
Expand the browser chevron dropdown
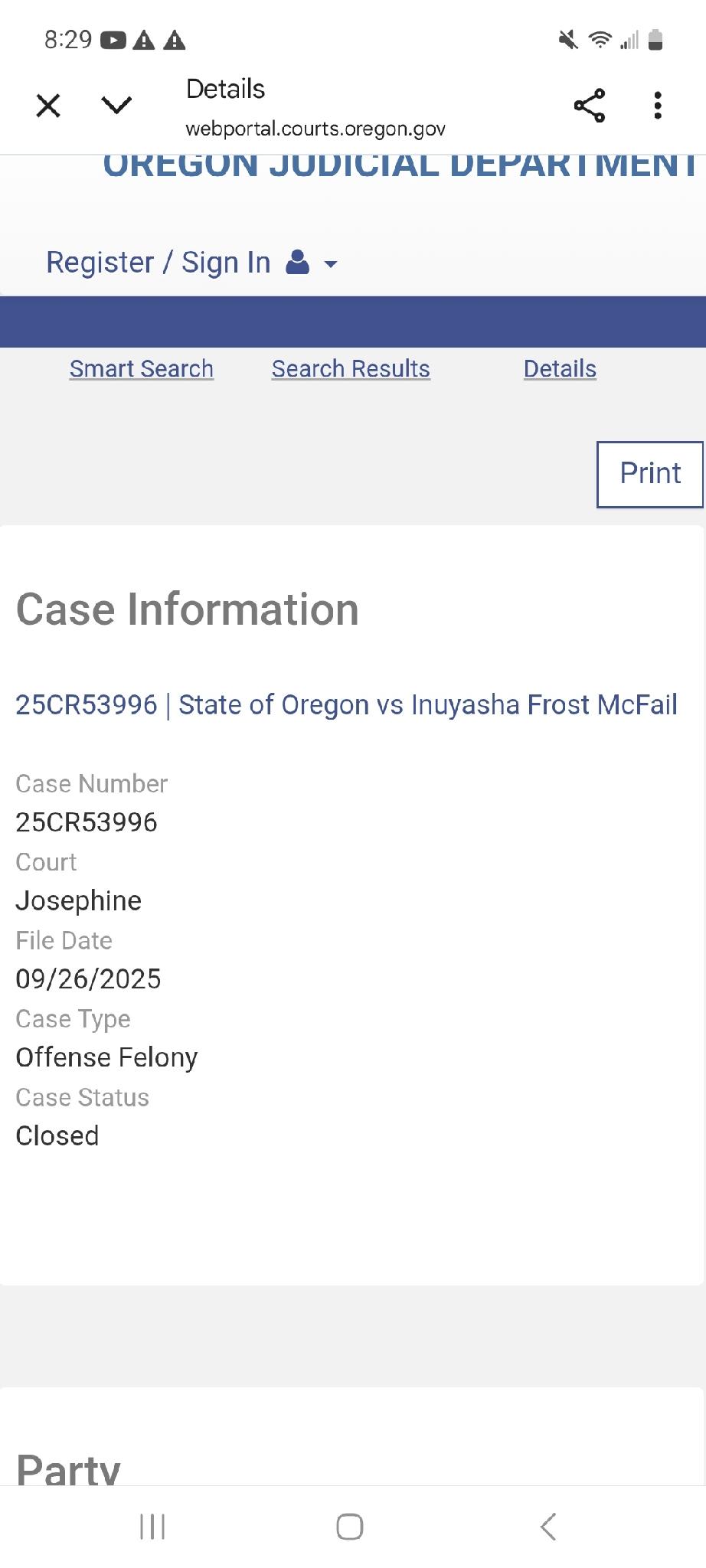(116, 106)
